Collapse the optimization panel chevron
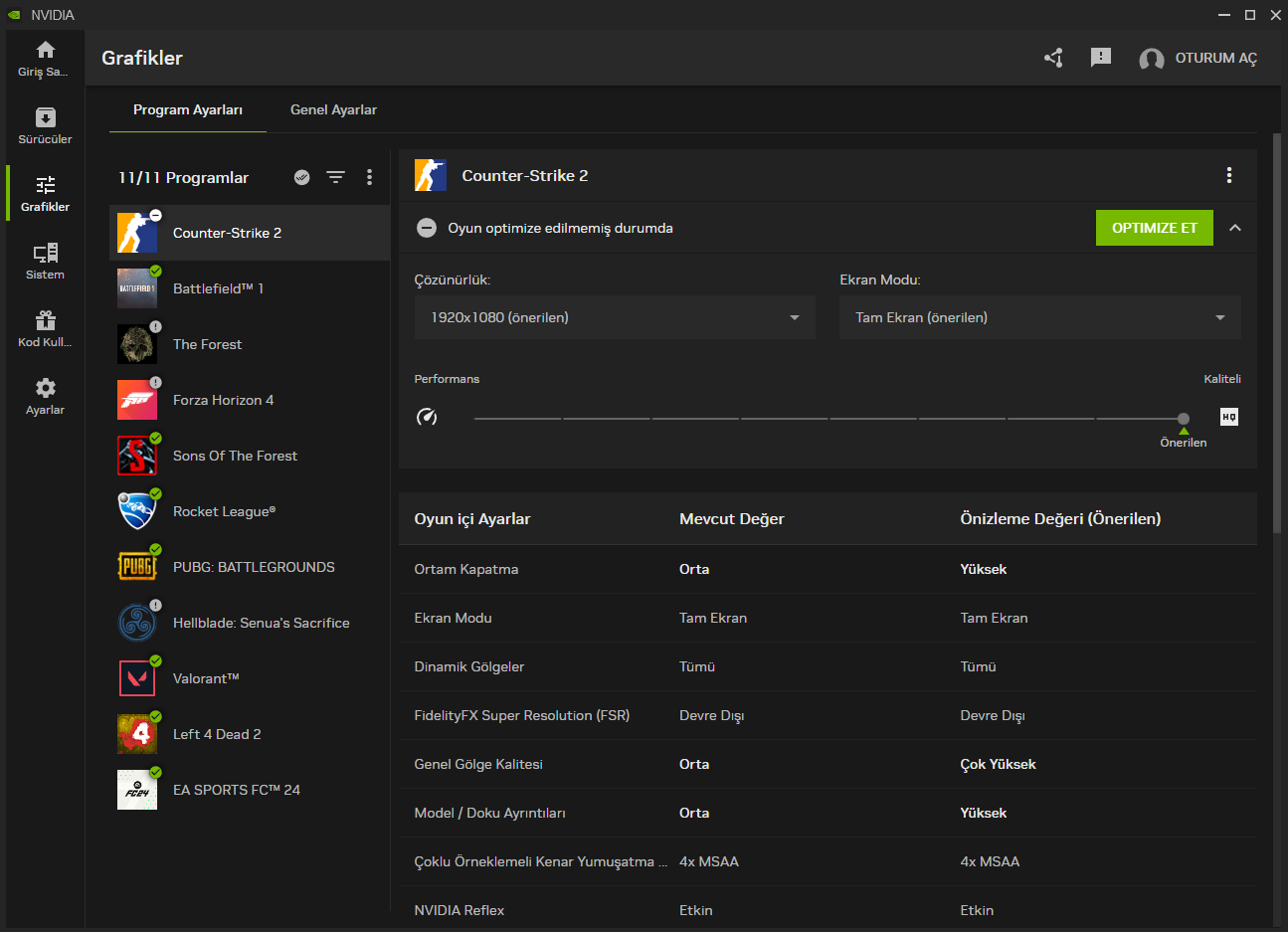Viewport: 1288px width, 932px height. click(1235, 228)
